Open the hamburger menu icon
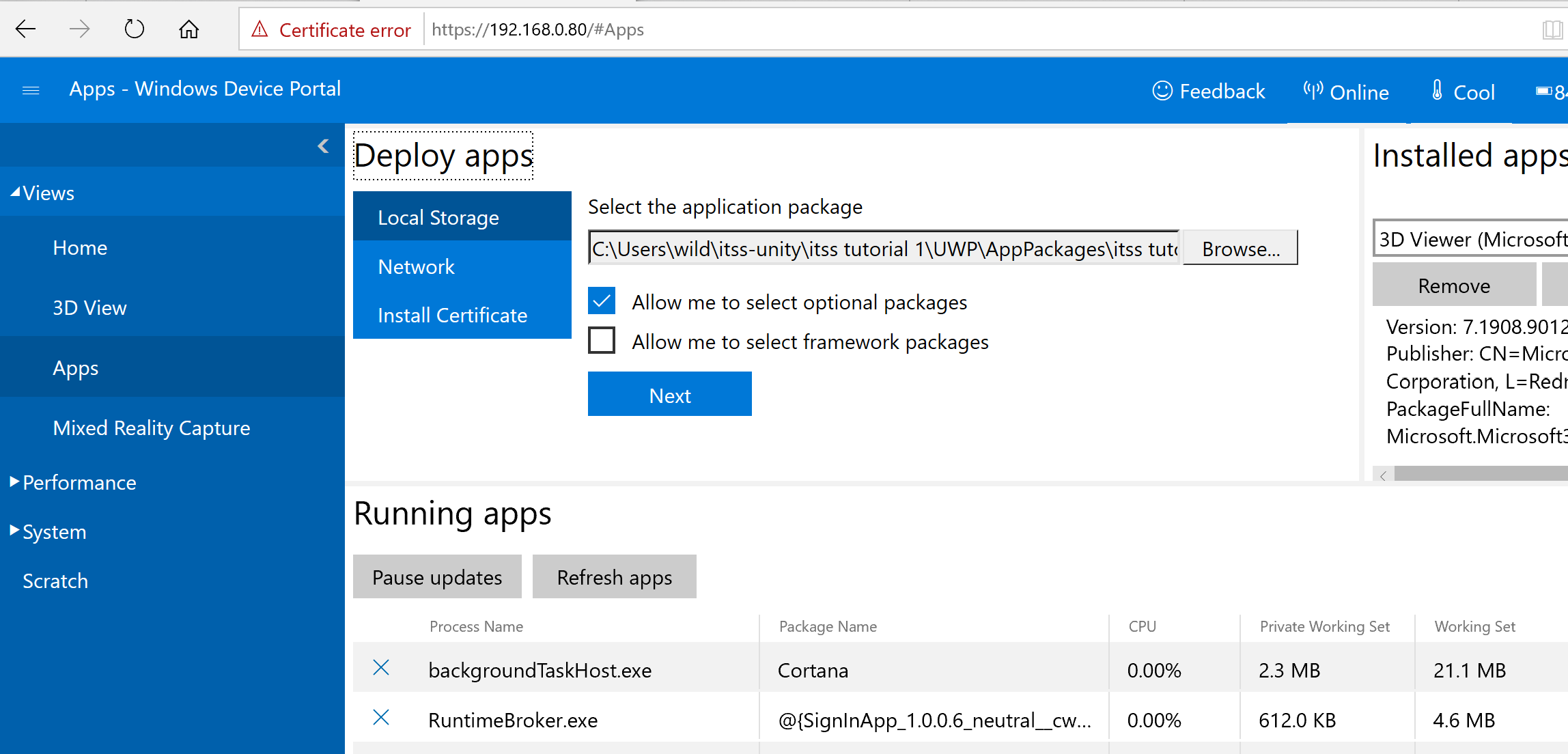Screen dimensions: 1568x754 tap(31, 90)
